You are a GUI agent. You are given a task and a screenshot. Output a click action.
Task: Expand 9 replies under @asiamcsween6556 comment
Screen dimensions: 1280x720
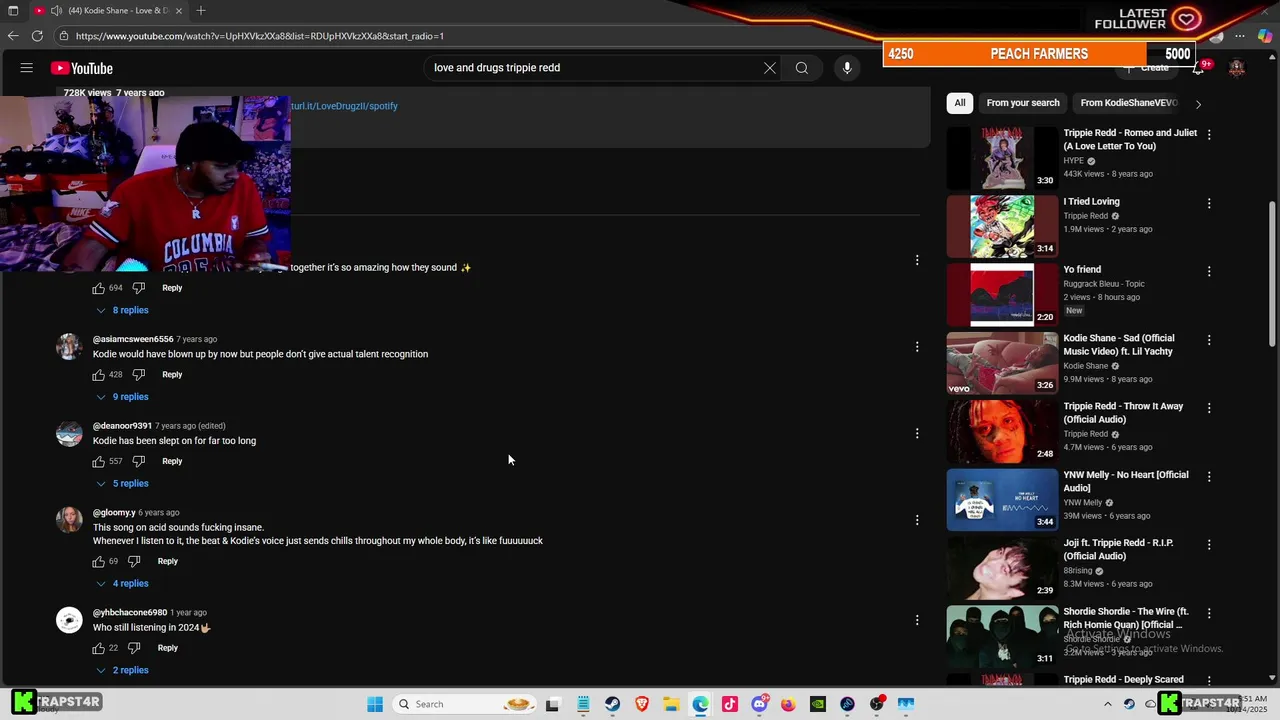122,397
